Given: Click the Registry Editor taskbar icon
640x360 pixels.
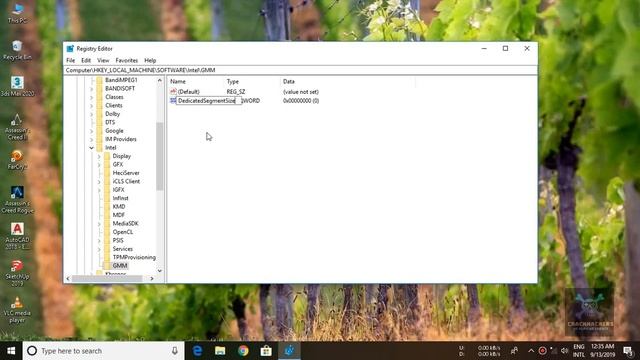Looking at the screenshot, I should pyautogui.click(x=289, y=351).
